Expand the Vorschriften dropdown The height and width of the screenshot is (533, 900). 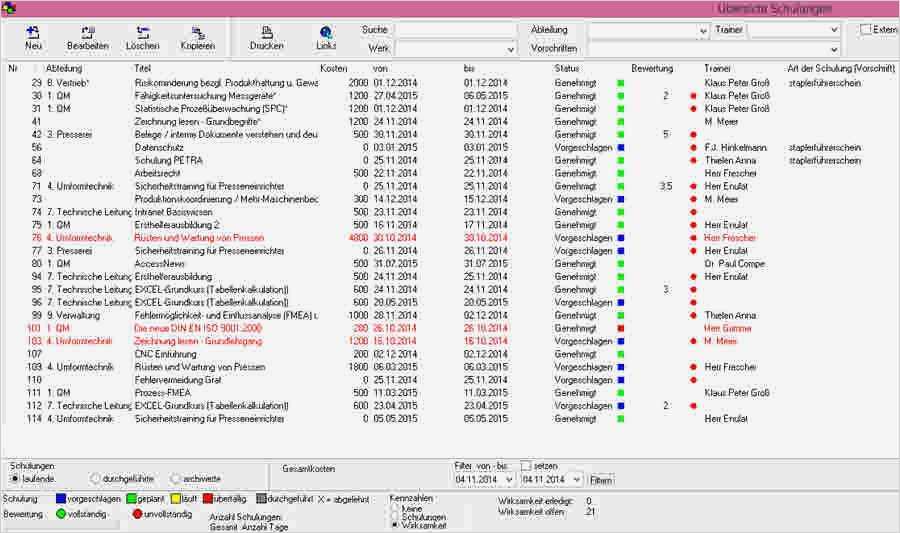(834, 49)
